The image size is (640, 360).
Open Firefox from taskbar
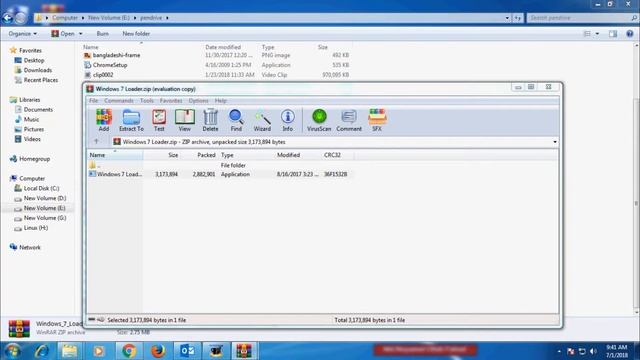(x=158, y=351)
